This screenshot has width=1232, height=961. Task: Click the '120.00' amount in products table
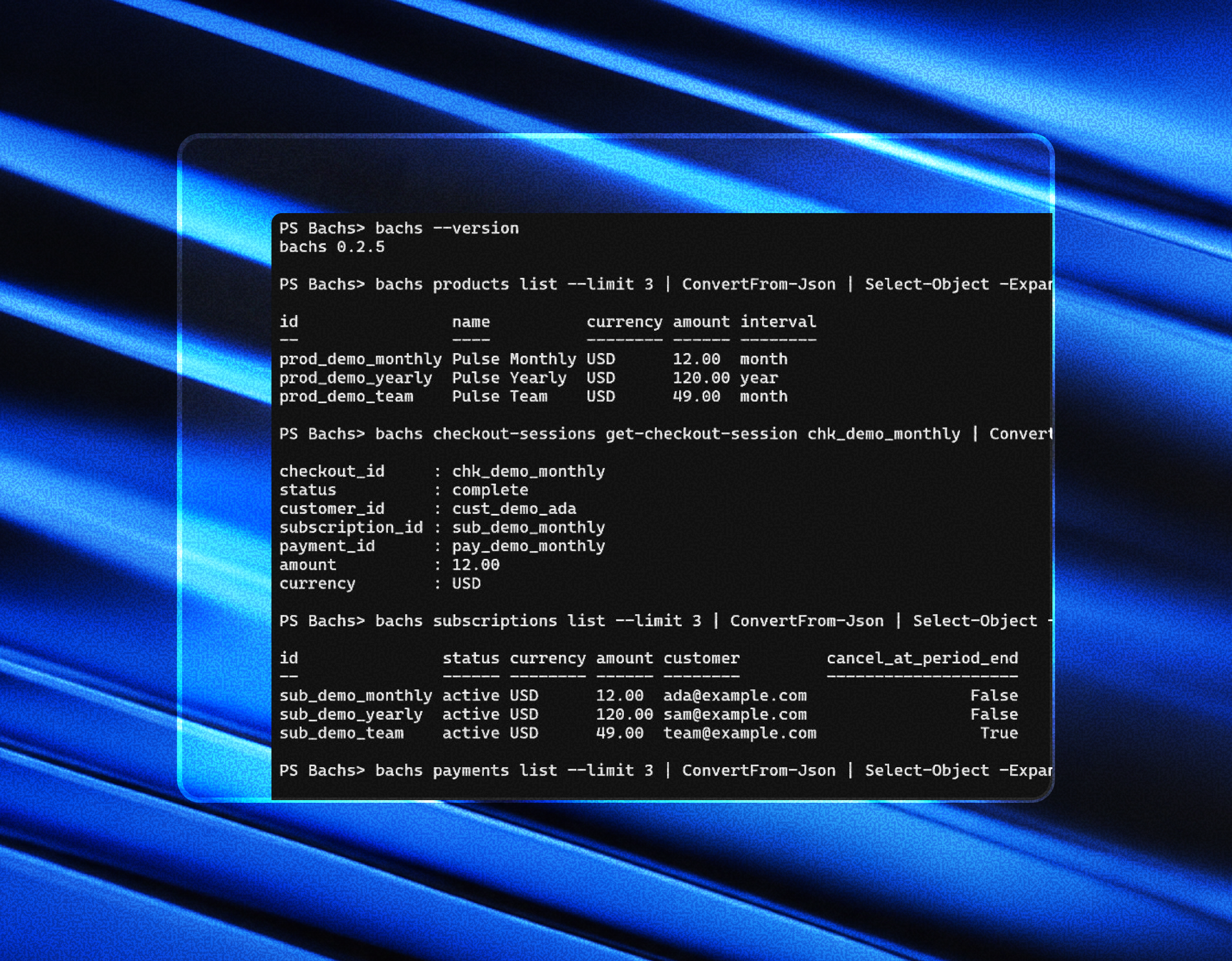tap(701, 378)
